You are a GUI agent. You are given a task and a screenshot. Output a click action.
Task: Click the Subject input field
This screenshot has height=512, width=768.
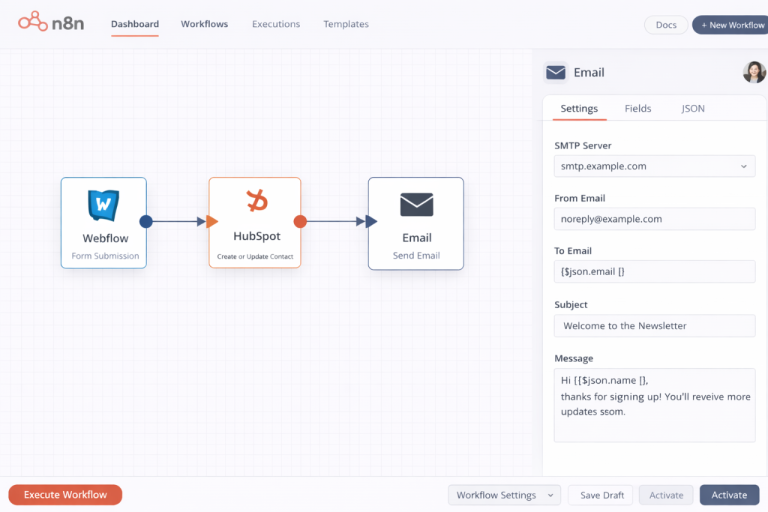coord(654,326)
